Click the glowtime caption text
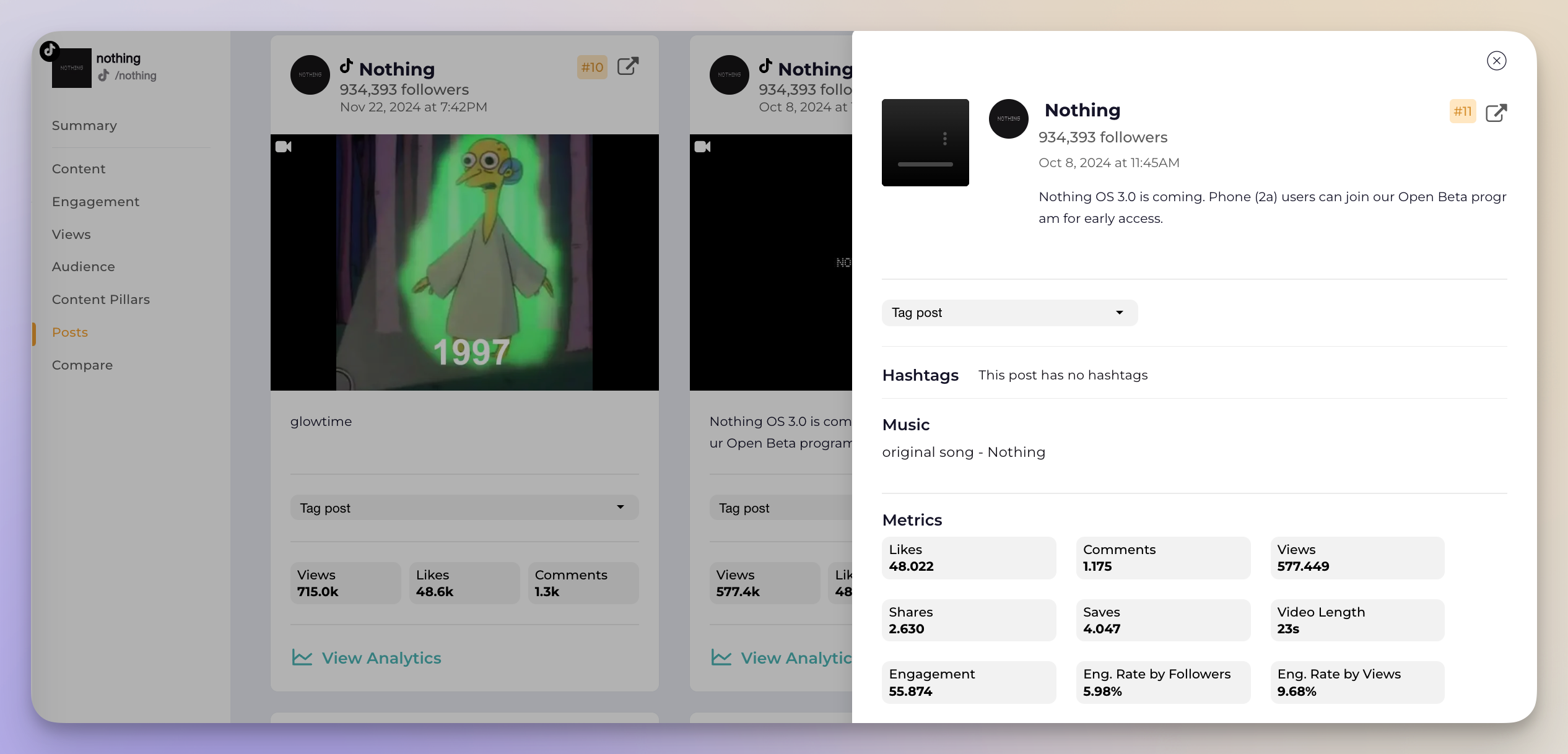Screen dimensions: 1568x754 321,422
